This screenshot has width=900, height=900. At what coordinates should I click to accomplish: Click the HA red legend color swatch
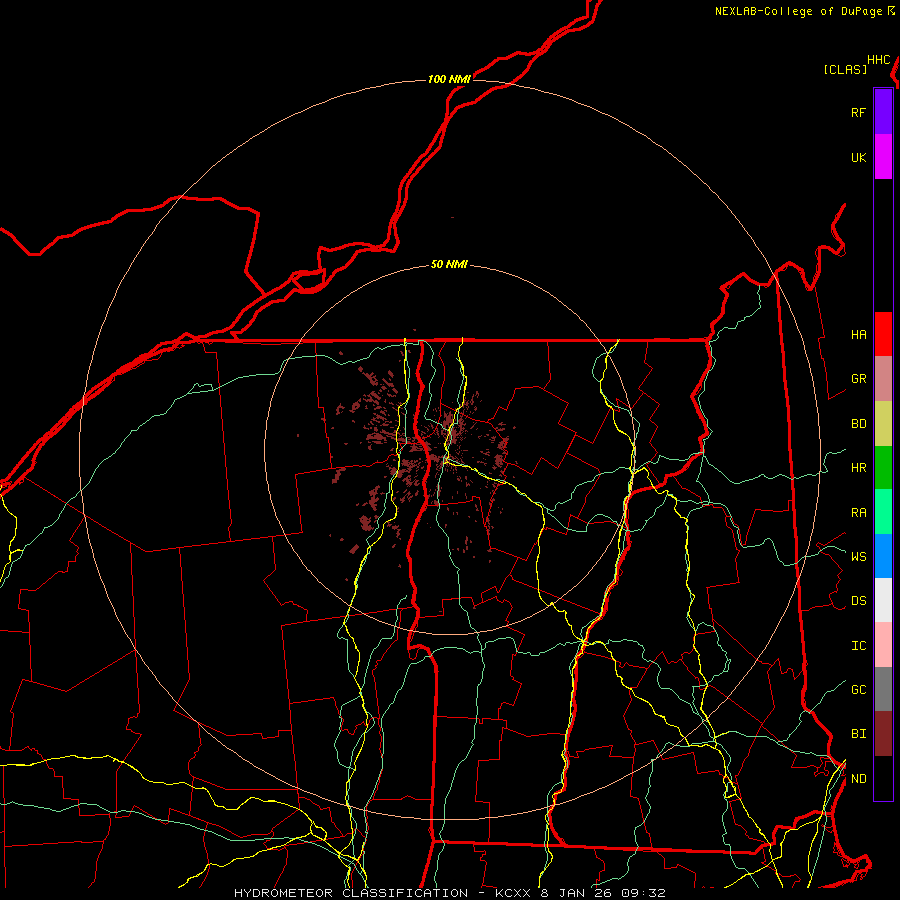[x=883, y=334]
